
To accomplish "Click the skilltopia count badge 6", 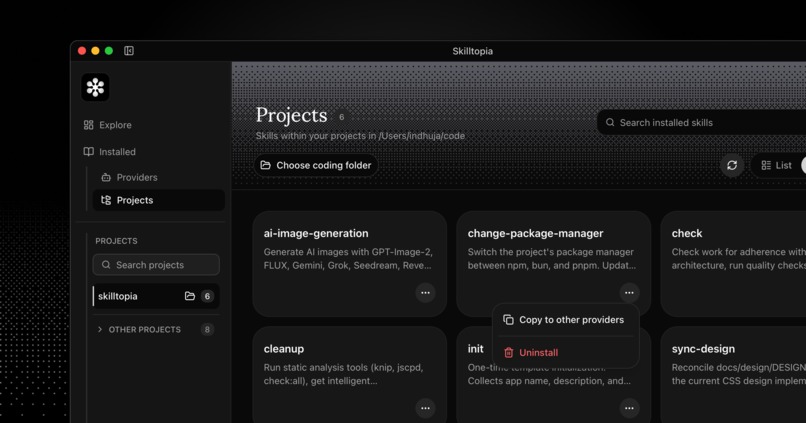I will [207, 296].
